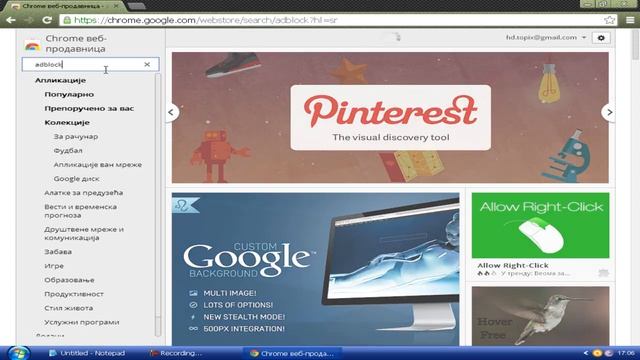
Task: Open the Chrome menu hamburger icon
Action: pos(630,20)
